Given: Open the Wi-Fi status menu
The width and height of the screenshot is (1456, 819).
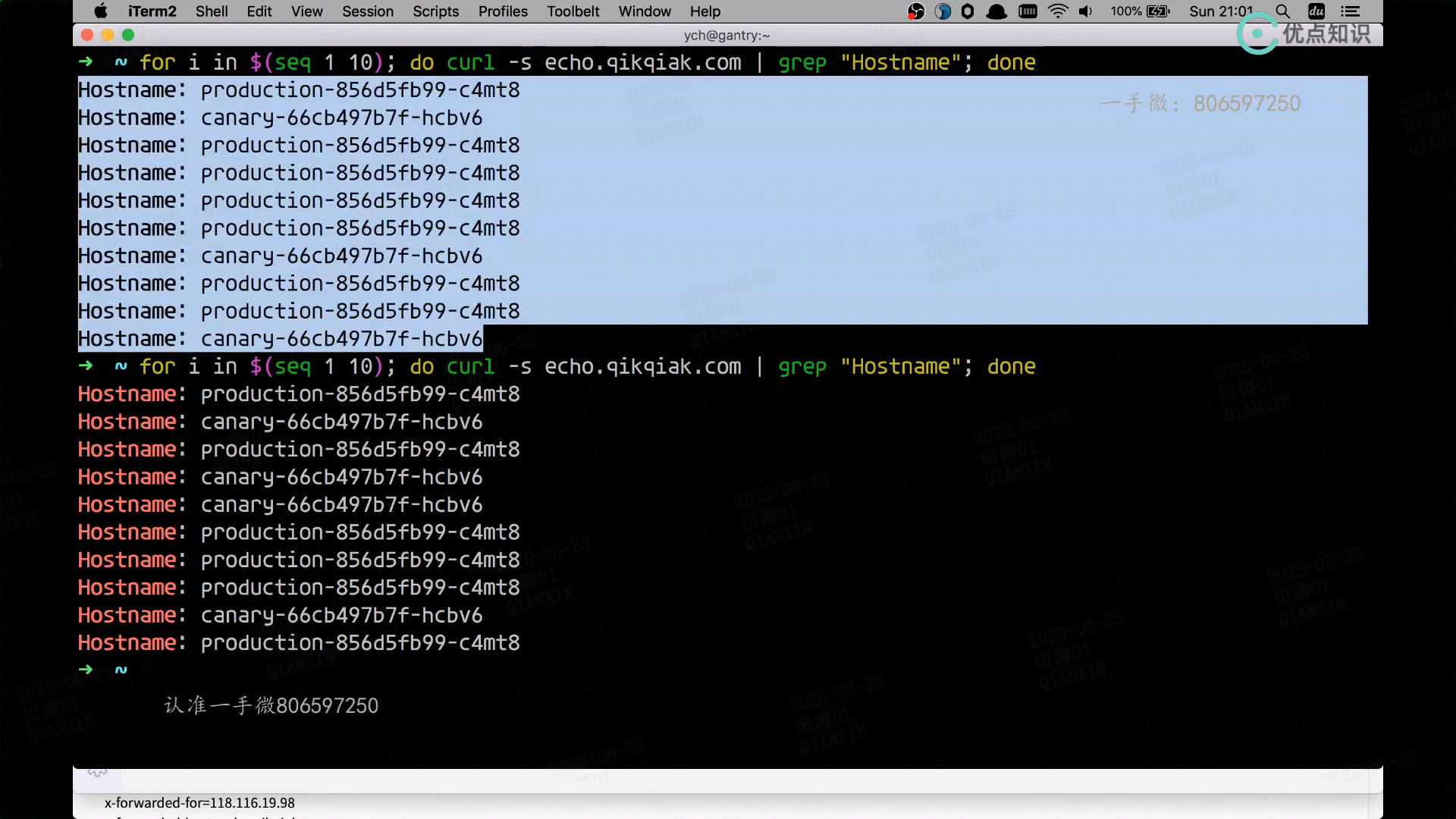Looking at the screenshot, I should [1058, 11].
